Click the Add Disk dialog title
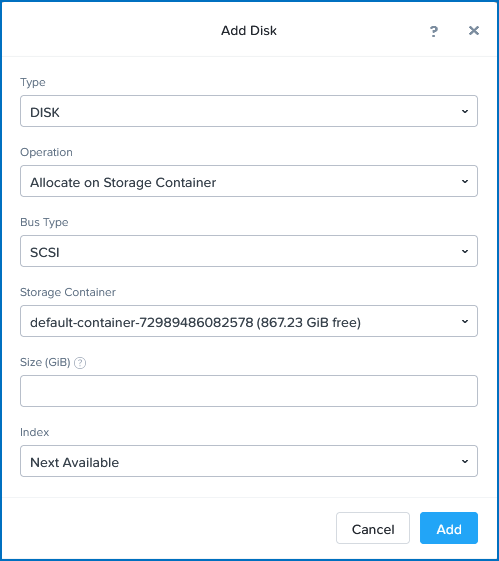The width and height of the screenshot is (499, 561). [249, 31]
